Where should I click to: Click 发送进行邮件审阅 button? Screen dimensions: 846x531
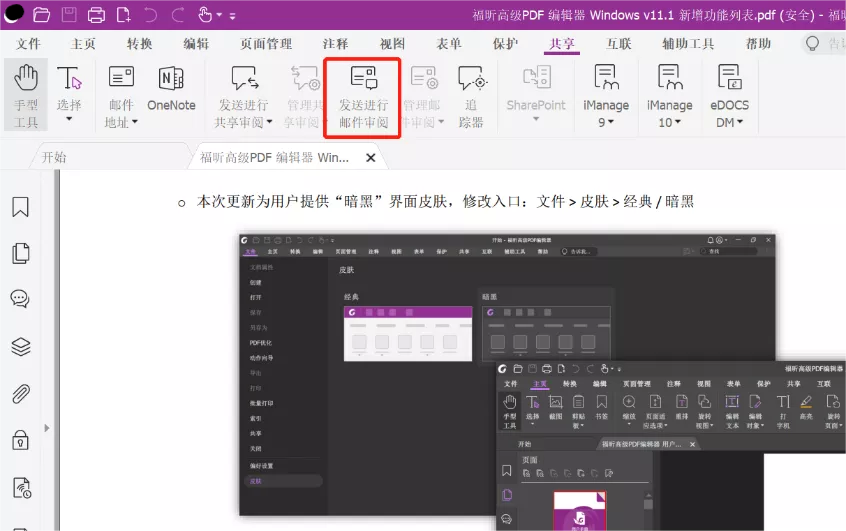[363, 96]
